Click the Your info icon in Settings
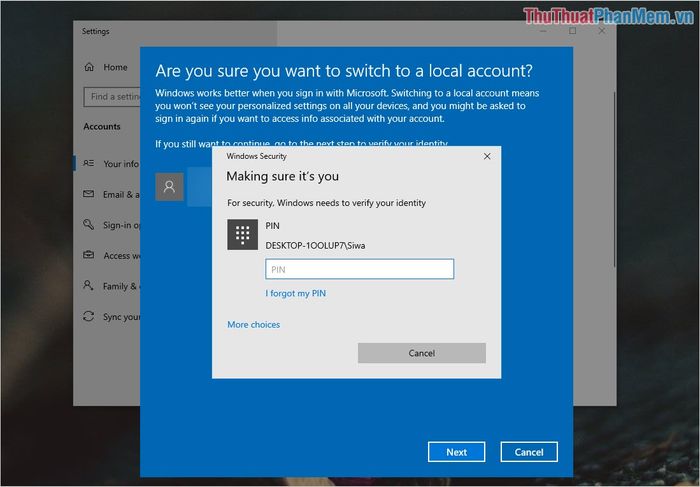 click(x=89, y=163)
